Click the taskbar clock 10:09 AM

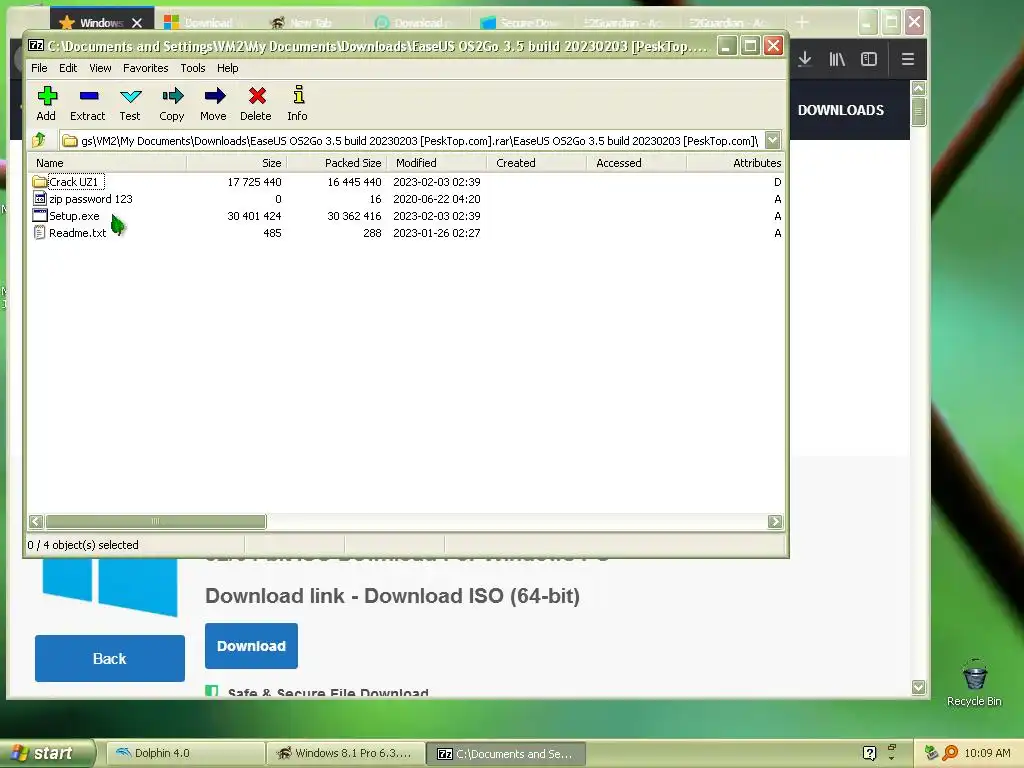[x=987, y=753]
